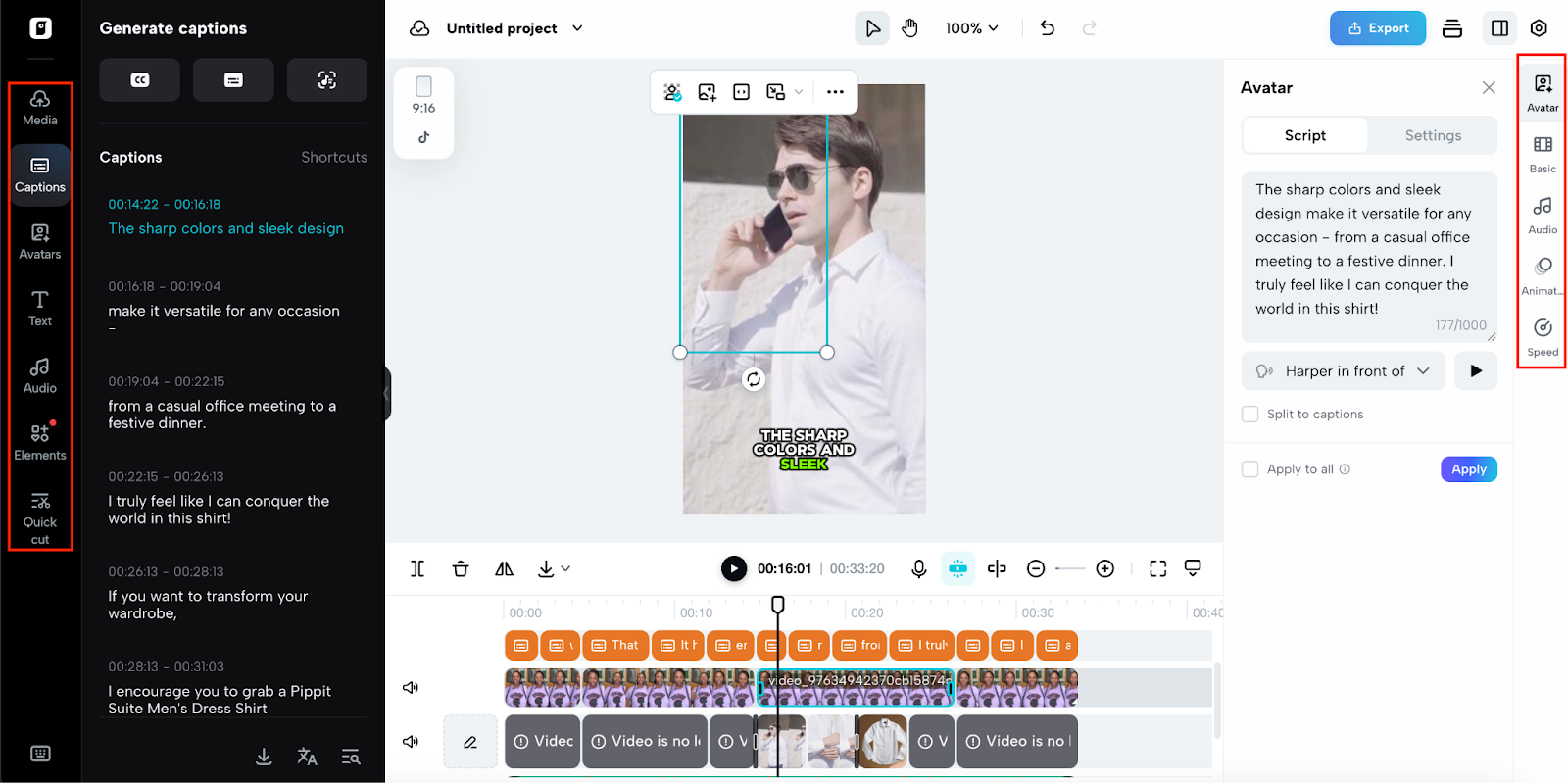Select the 9:16 aspect ratio option
Screen dimensions: 1568x783
click(423, 96)
